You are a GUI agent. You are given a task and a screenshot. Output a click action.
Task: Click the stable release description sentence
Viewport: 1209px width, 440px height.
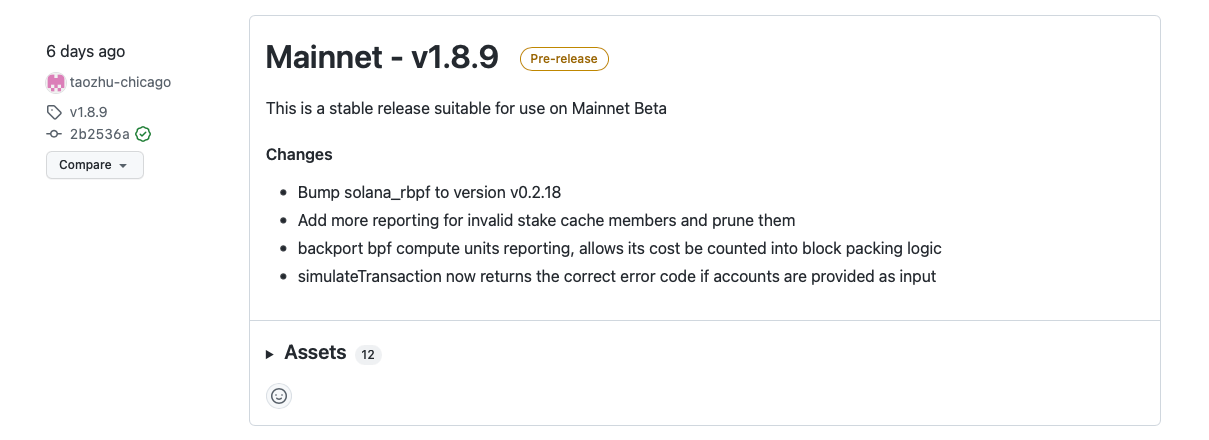tap(466, 108)
